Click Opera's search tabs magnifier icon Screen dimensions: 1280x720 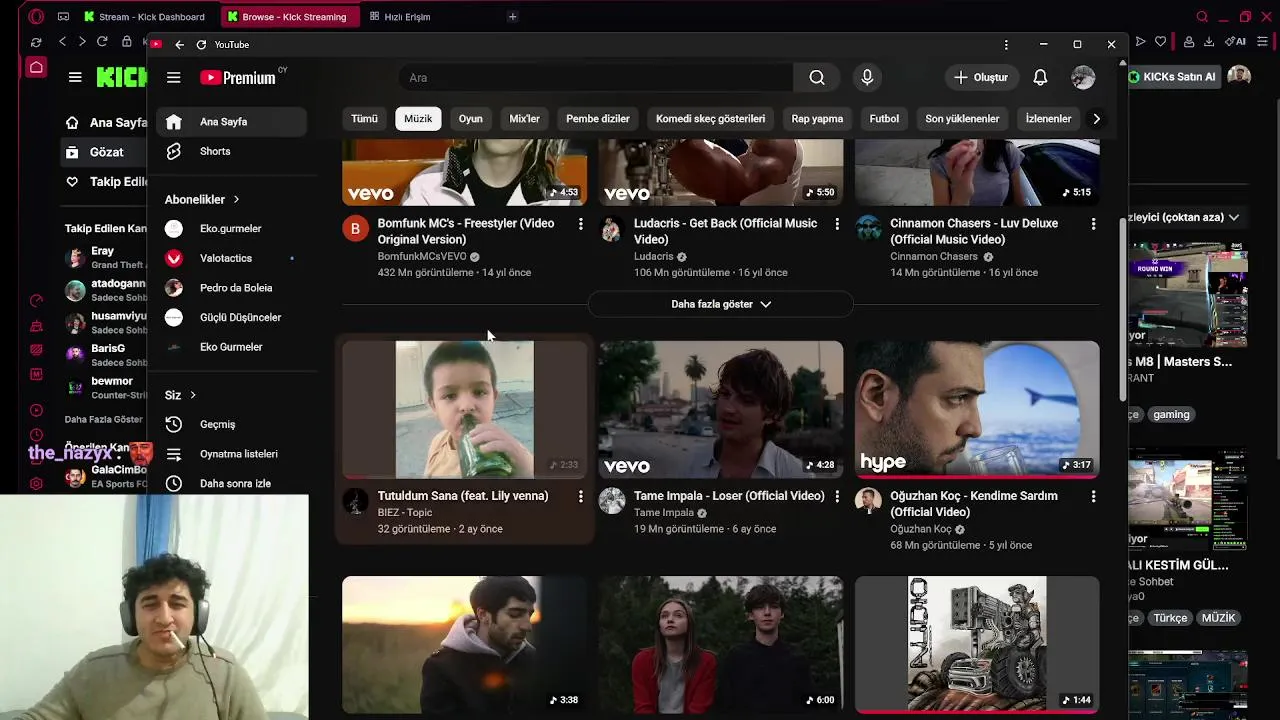point(1202,16)
